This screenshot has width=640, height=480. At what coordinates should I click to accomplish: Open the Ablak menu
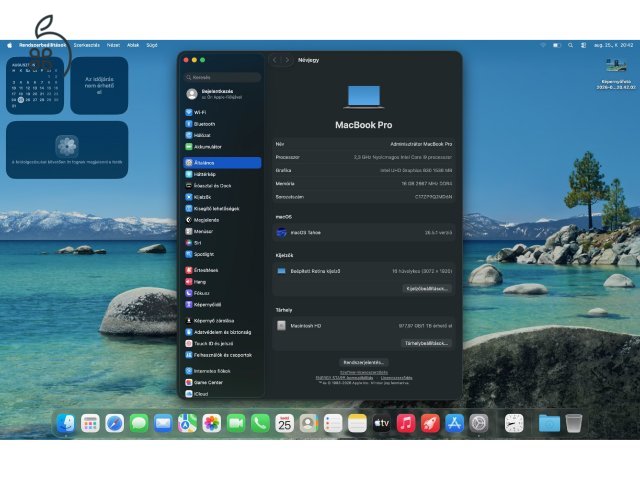click(x=133, y=45)
